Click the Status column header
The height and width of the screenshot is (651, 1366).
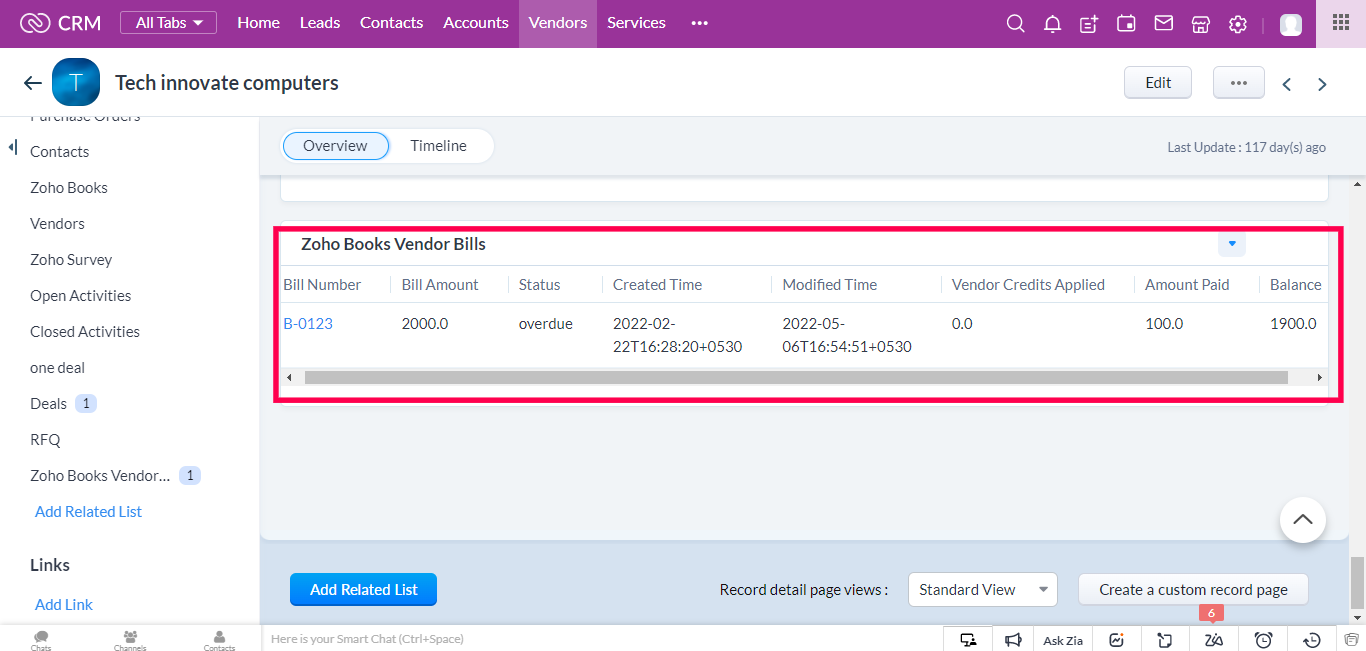[539, 285]
